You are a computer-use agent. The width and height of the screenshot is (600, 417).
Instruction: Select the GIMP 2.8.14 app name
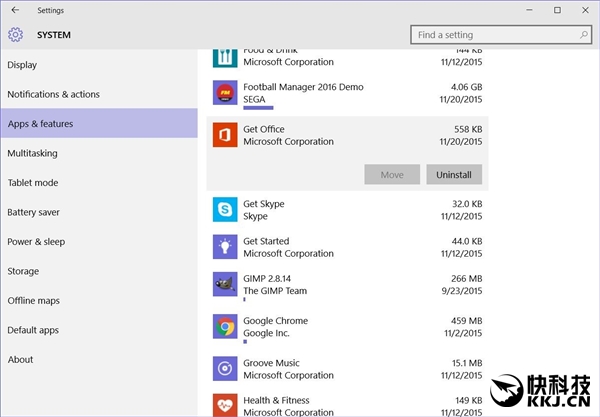(267, 279)
